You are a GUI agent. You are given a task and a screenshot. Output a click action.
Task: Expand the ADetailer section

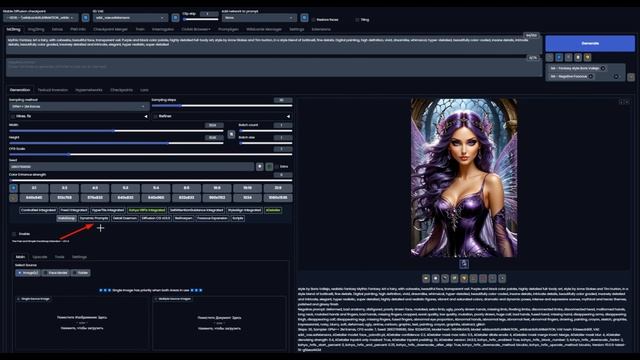tap(273, 210)
